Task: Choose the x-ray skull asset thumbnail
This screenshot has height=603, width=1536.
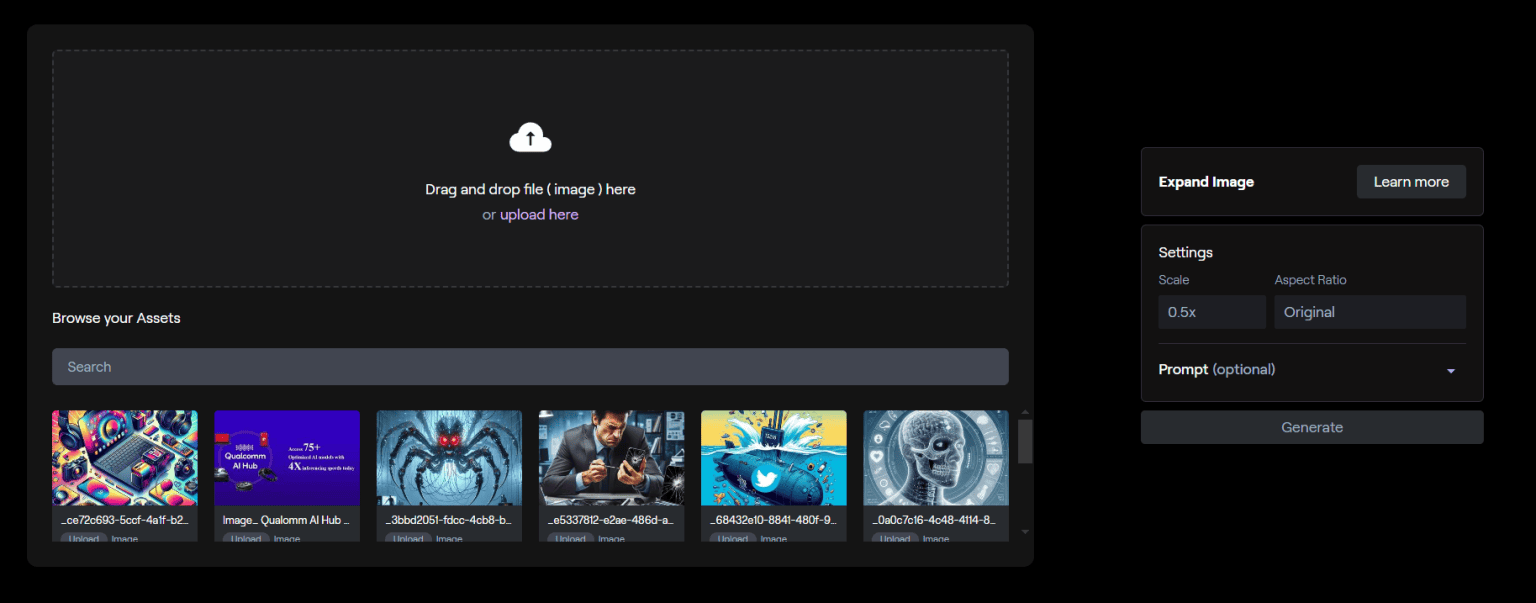Action: click(935, 458)
